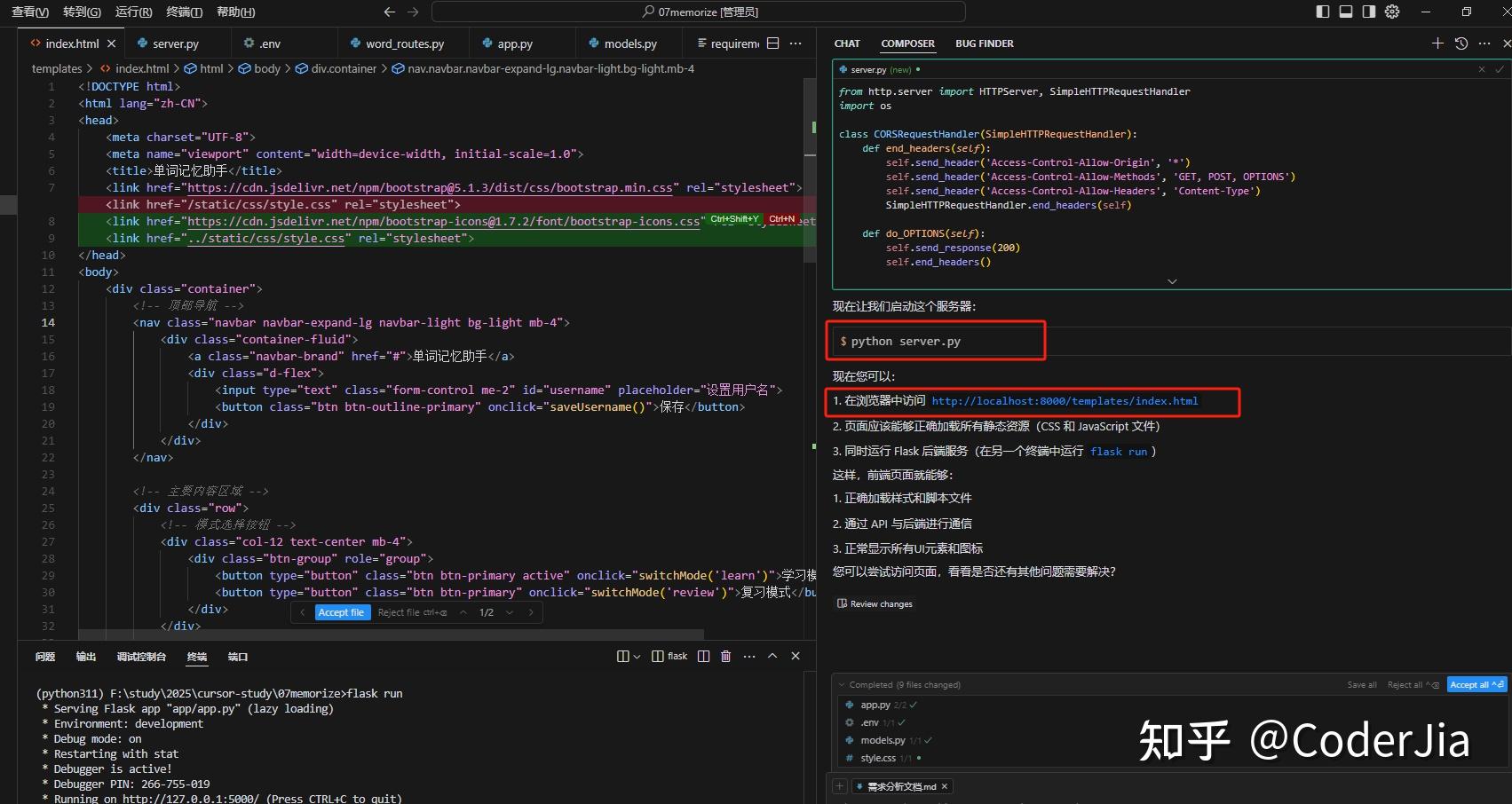Viewport: 1512px width, 804px height.
Task: Open the localhost:8000 templates index link
Action: click(x=1065, y=401)
